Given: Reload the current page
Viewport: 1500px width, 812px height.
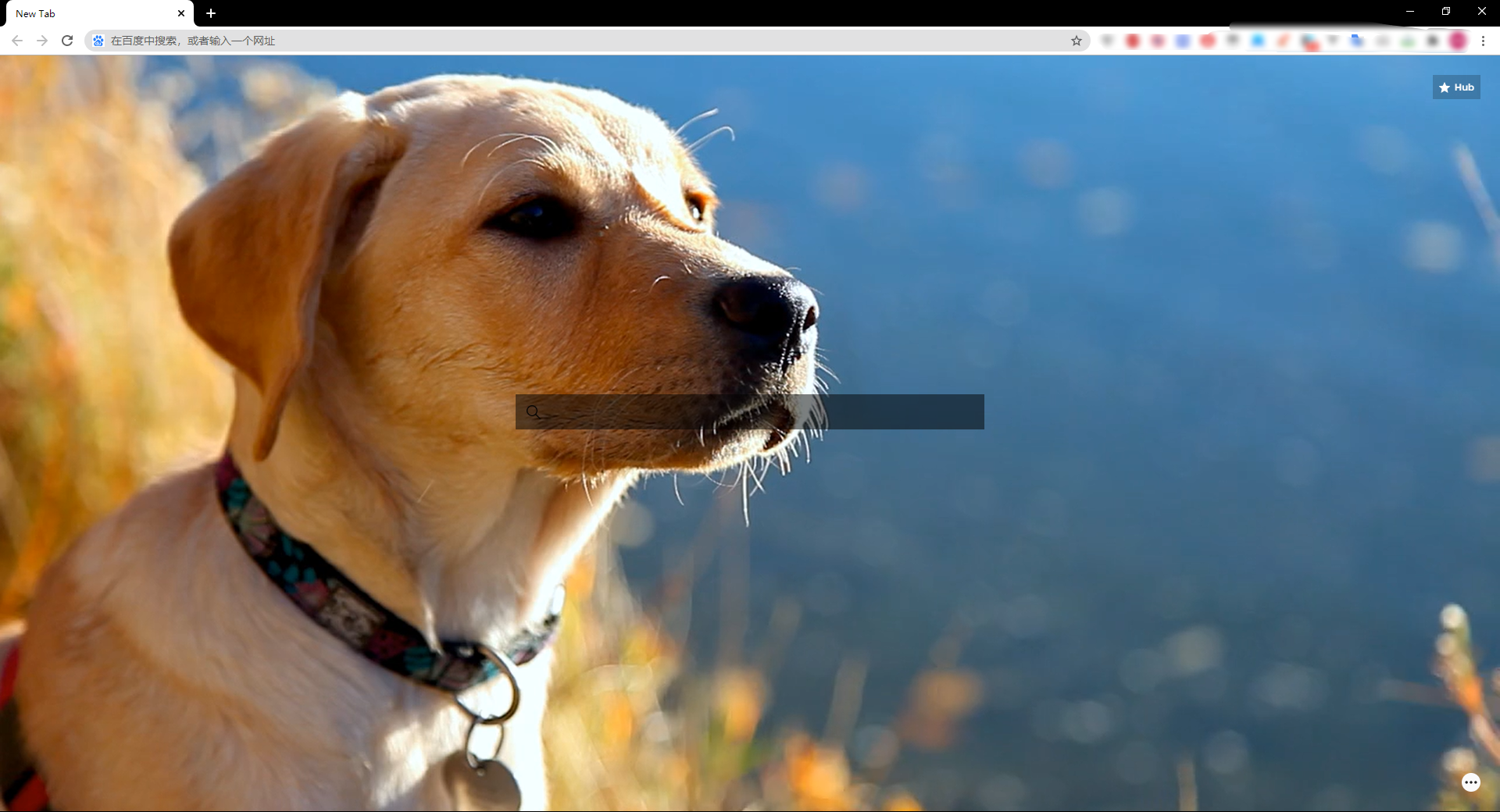Looking at the screenshot, I should 67,41.
